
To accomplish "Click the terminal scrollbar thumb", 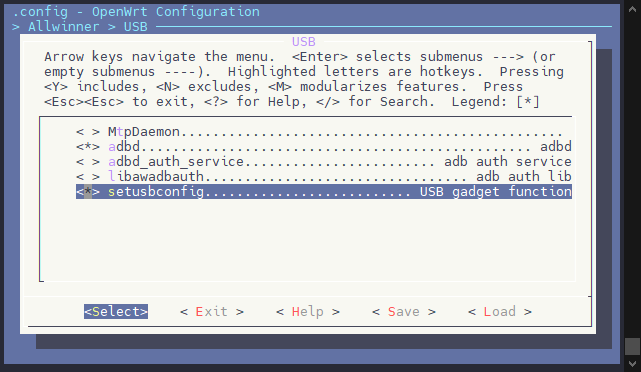I will [632, 346].
